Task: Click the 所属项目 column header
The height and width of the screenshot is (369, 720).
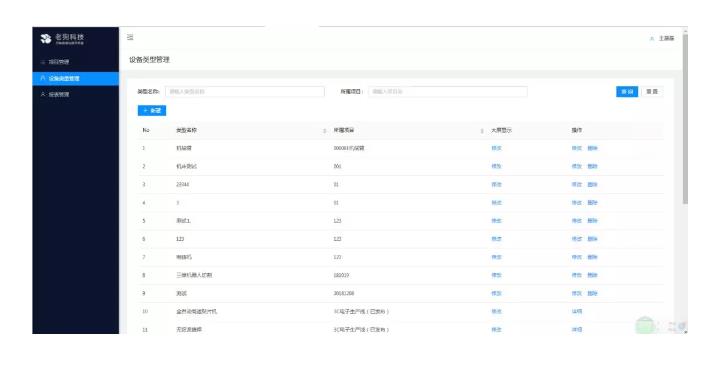Action: click(344, 131)
